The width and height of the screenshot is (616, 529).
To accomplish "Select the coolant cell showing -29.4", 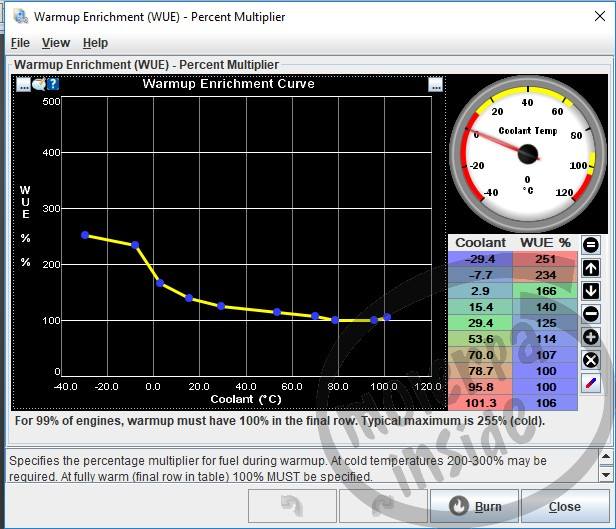I will tap(480, 259).
